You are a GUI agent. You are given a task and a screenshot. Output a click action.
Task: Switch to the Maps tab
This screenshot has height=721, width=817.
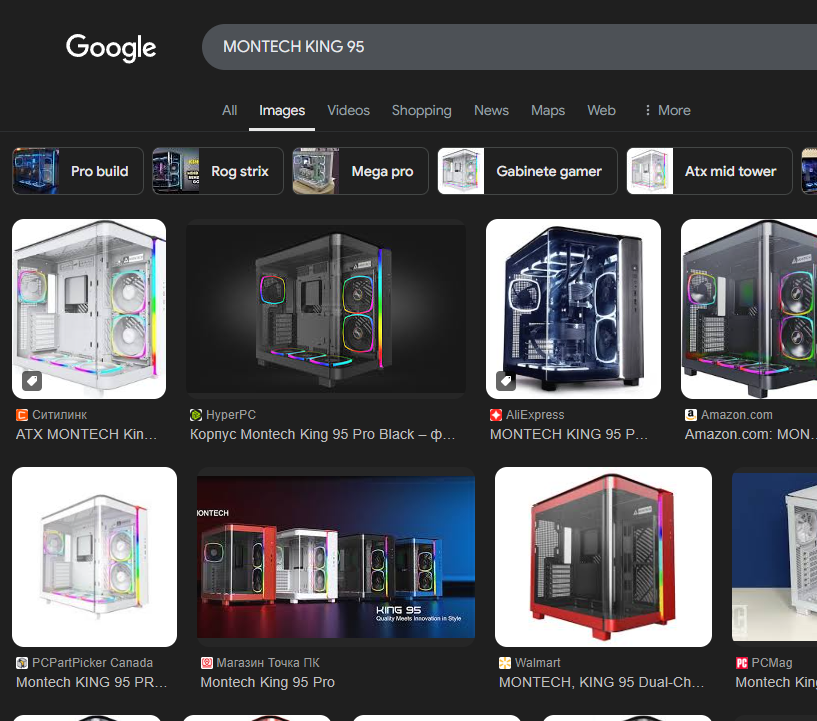548,110
